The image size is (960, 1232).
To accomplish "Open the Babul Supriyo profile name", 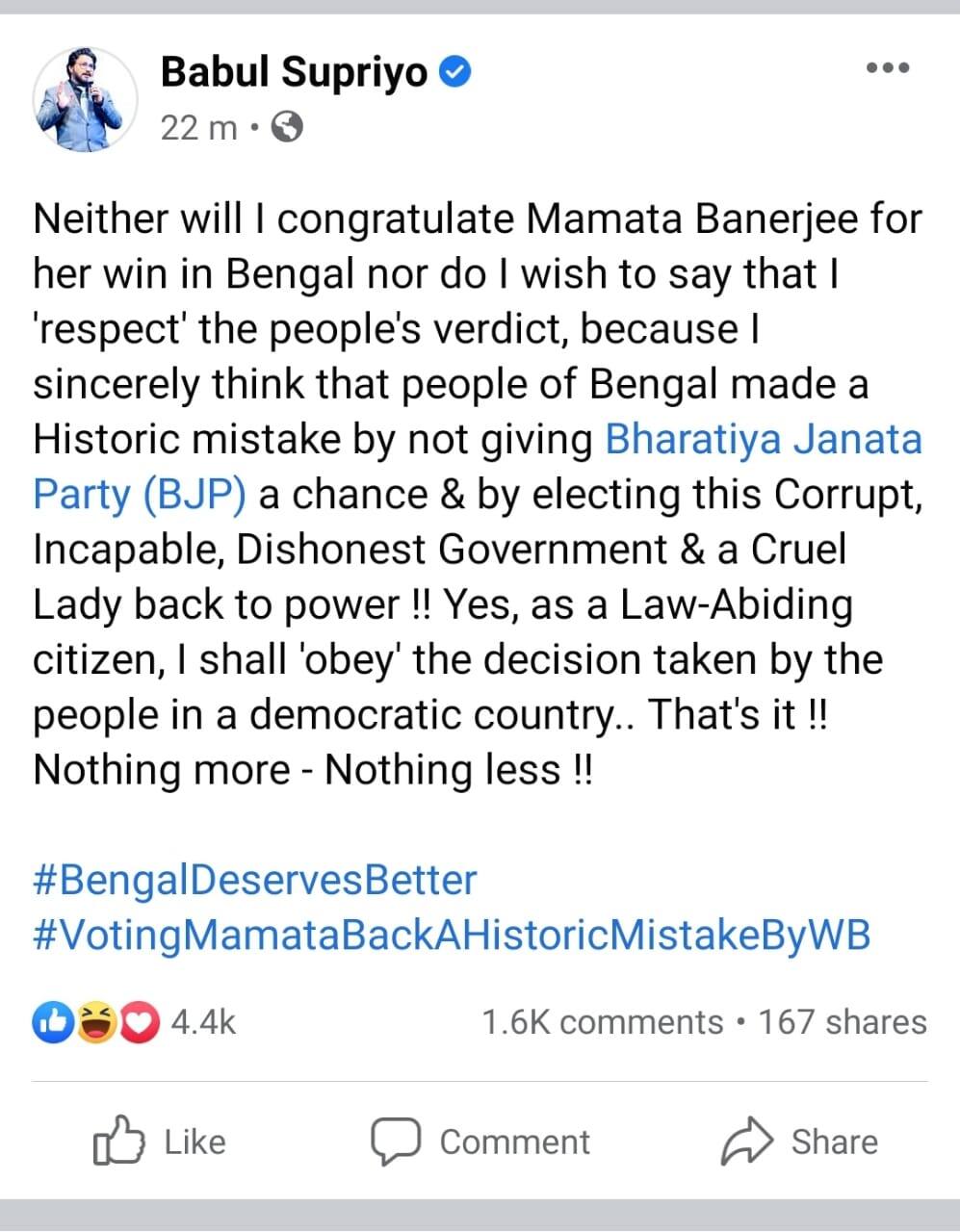I will pos(294,72).
